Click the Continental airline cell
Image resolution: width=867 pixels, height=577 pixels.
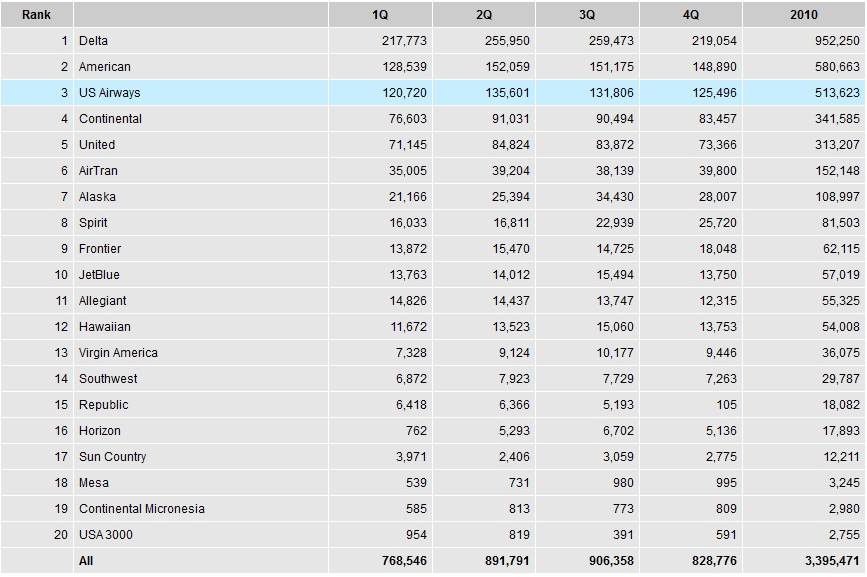coord(201,118)
